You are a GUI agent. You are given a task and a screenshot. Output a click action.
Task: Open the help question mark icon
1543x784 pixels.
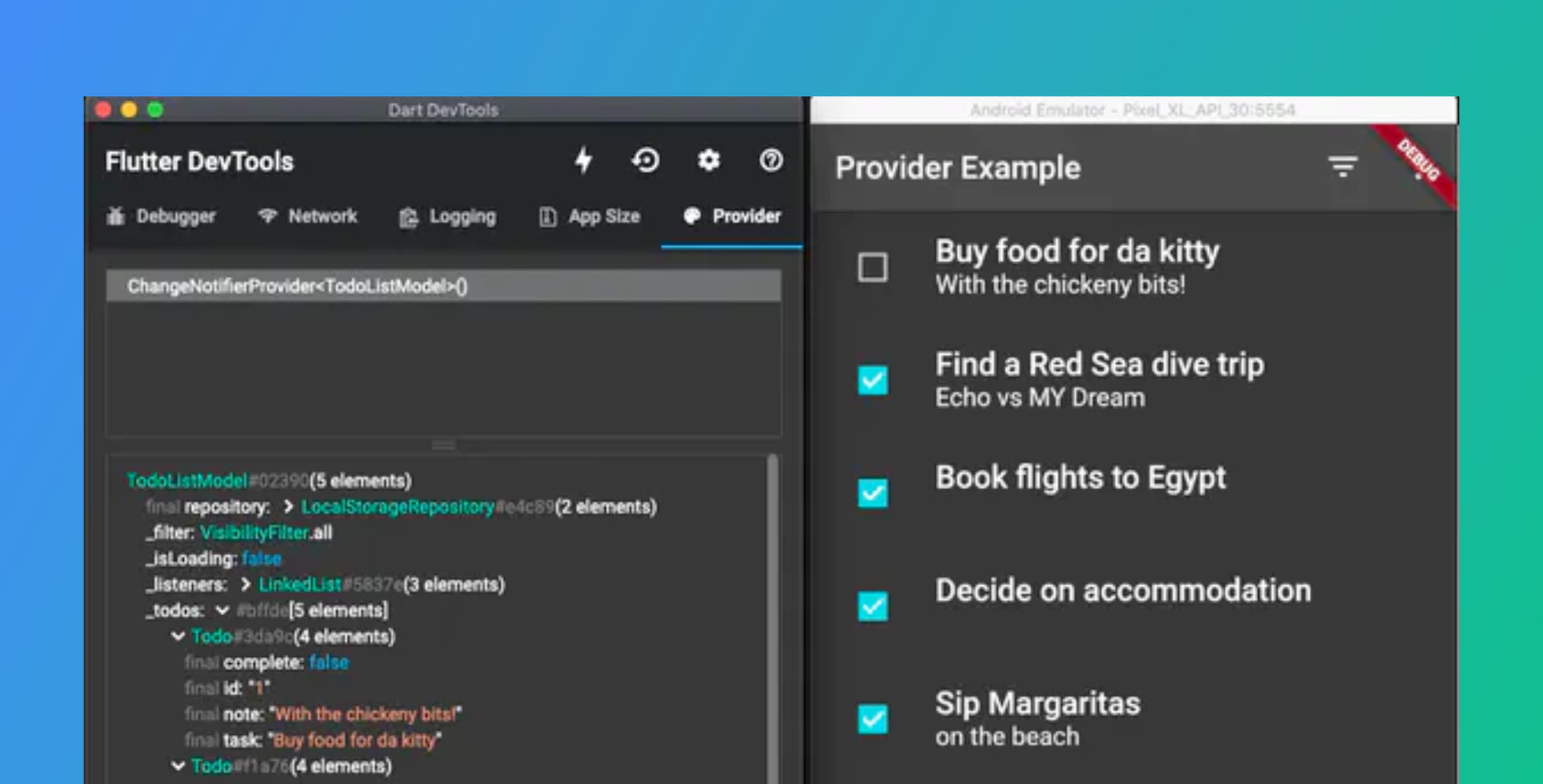pos(771,161)
